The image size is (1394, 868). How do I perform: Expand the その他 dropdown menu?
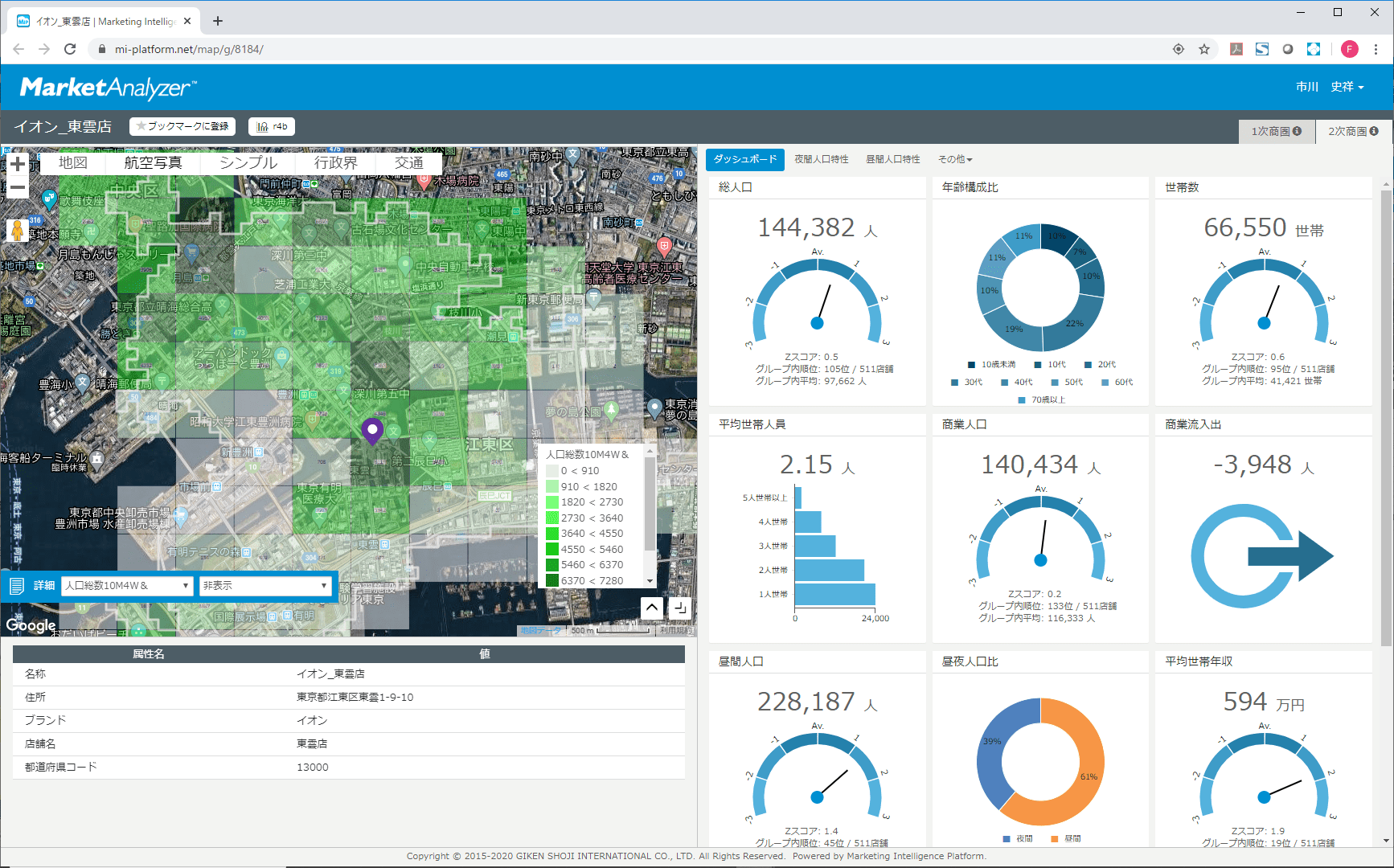click(955, 159)
